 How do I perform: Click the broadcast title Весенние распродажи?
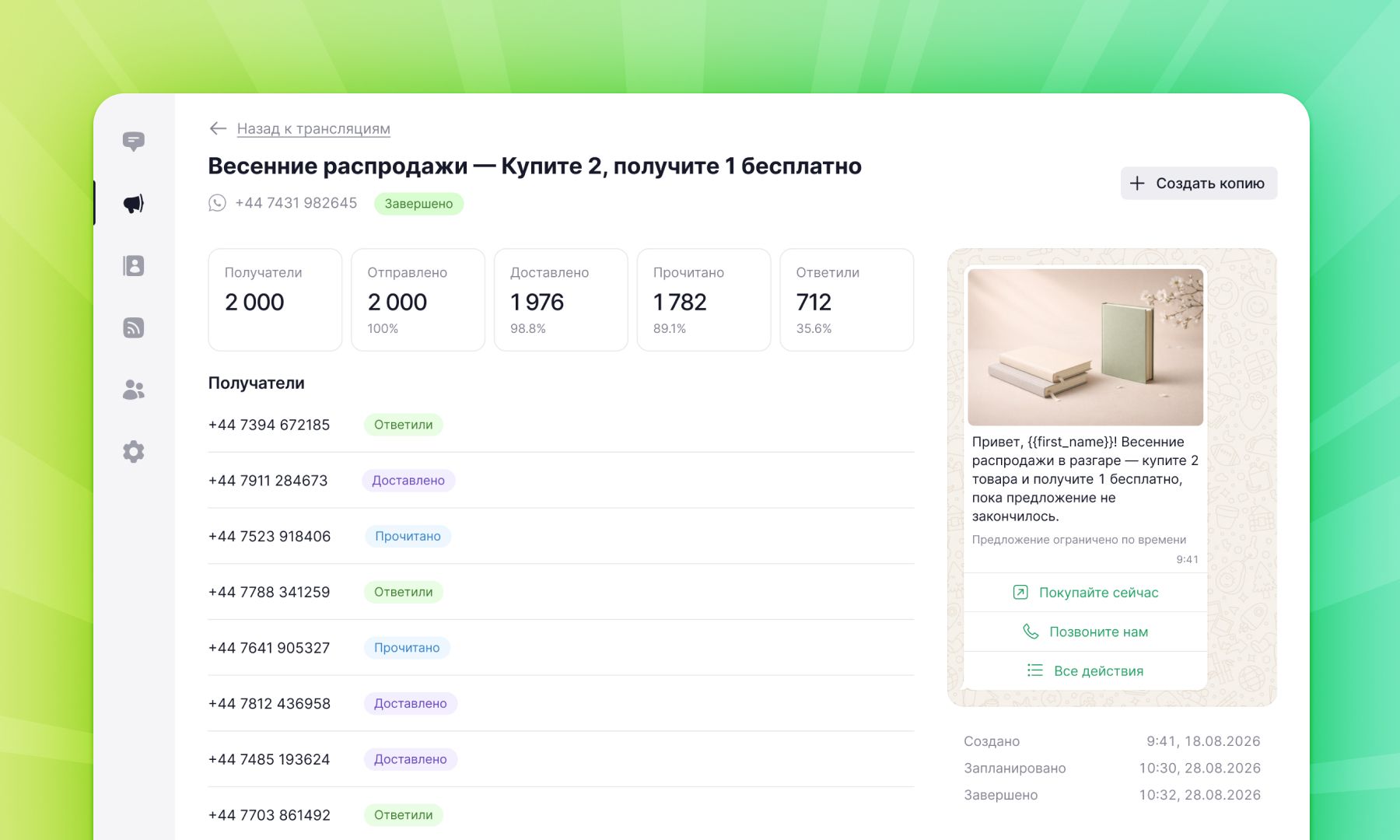click(x=534, y=166)
